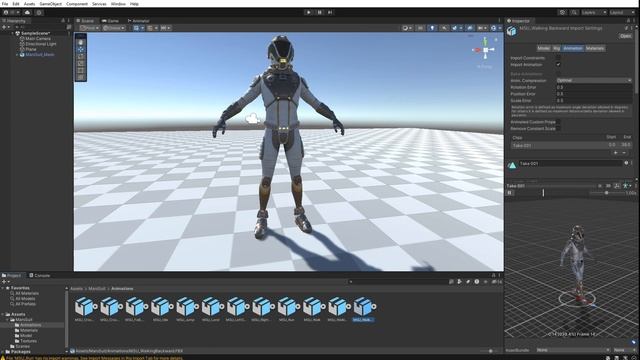The image size is (640, 360).
Task: Open the Global handle rotation dropdown
Action: tap(114, 28)
